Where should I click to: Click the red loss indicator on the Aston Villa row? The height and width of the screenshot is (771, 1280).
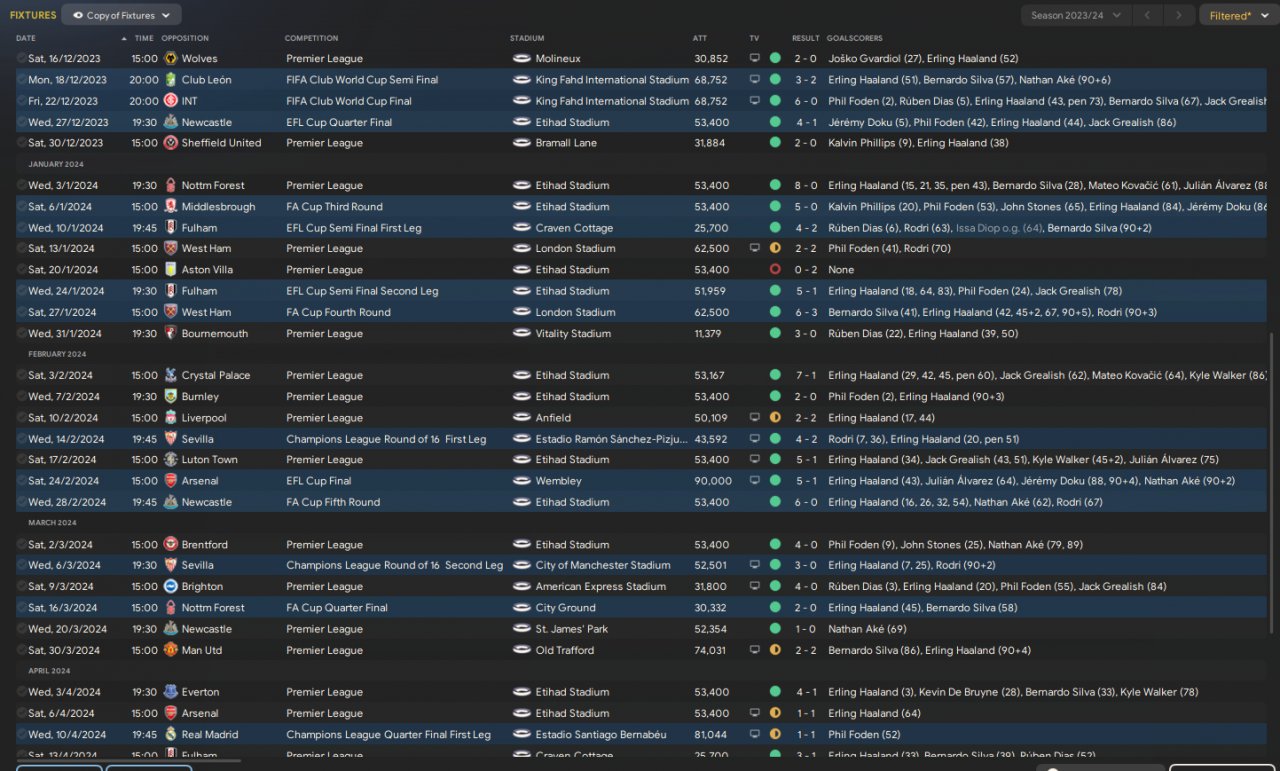point(775,270)
